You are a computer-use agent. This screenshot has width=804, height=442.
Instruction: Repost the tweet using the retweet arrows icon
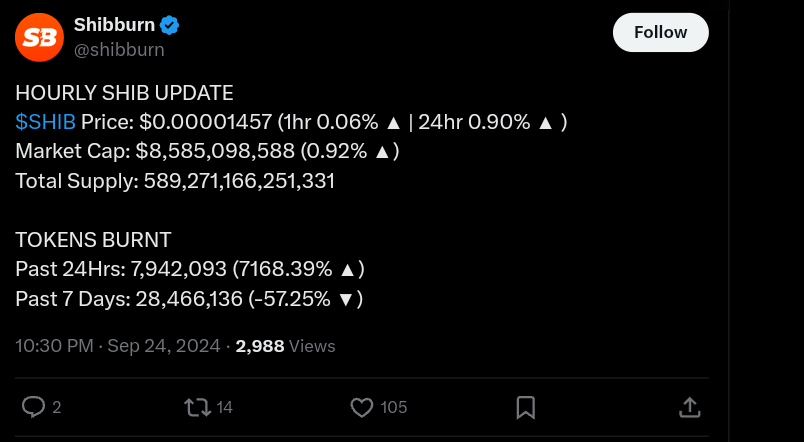(197, 407)
